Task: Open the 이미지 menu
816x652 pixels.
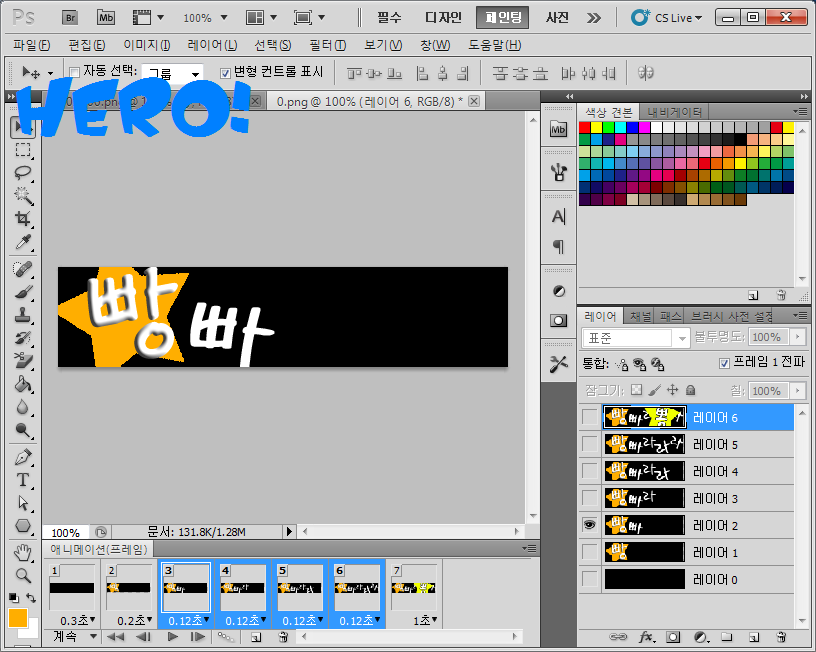Action: (x=146, y=45)
